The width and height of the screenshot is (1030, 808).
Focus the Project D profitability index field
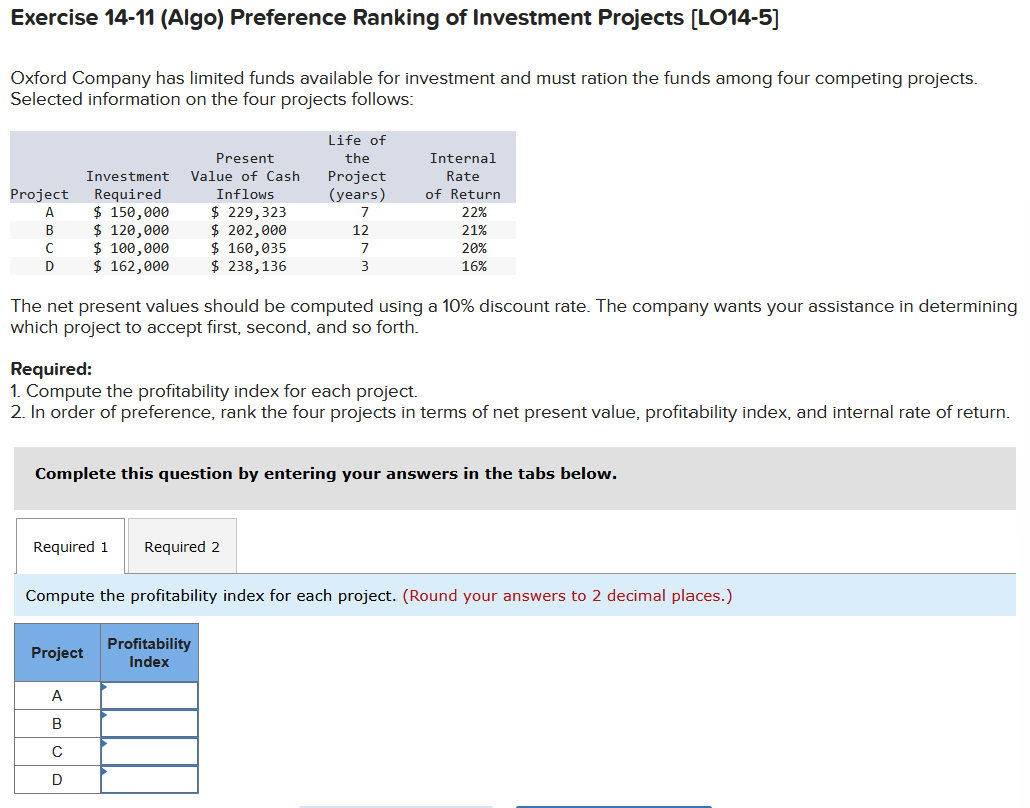click(149, 779)
